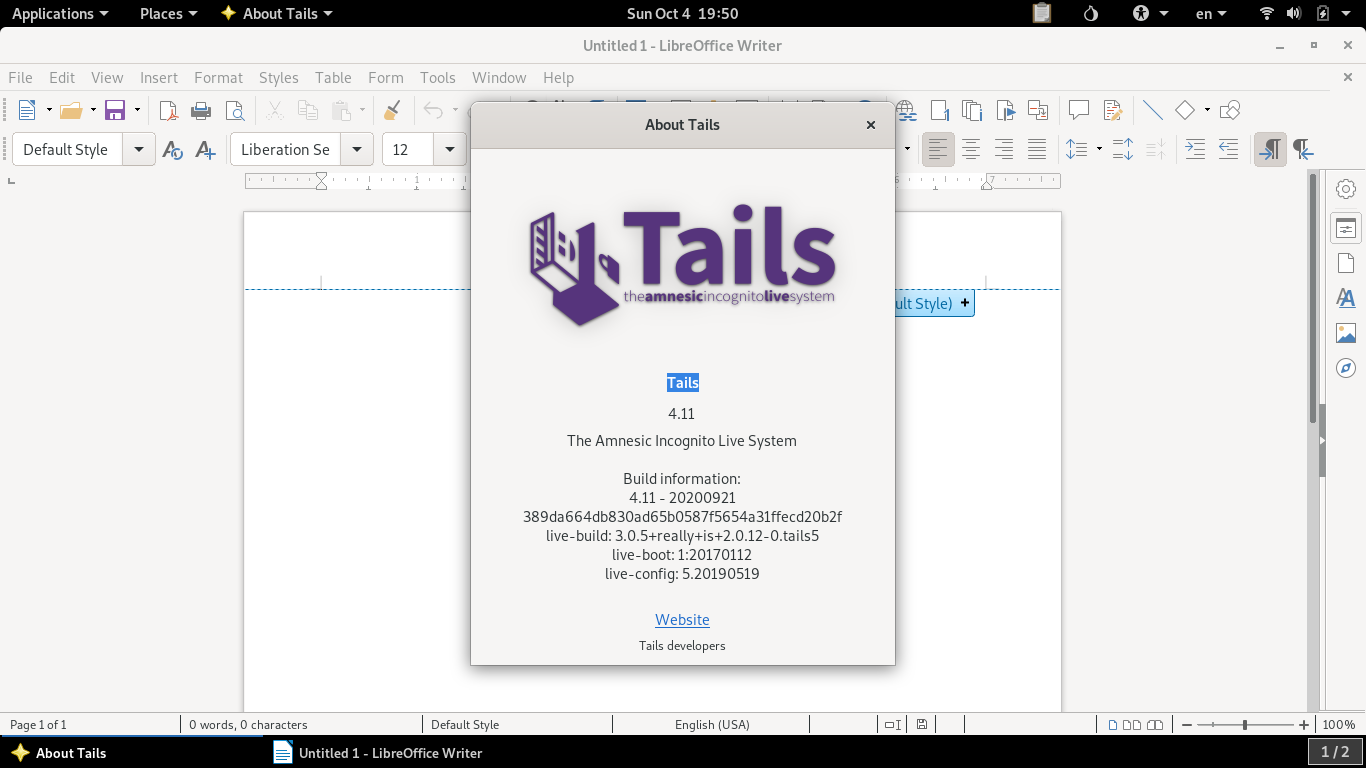Toggle Print Preview in Writer toolbar

click(x=234, y=110)
